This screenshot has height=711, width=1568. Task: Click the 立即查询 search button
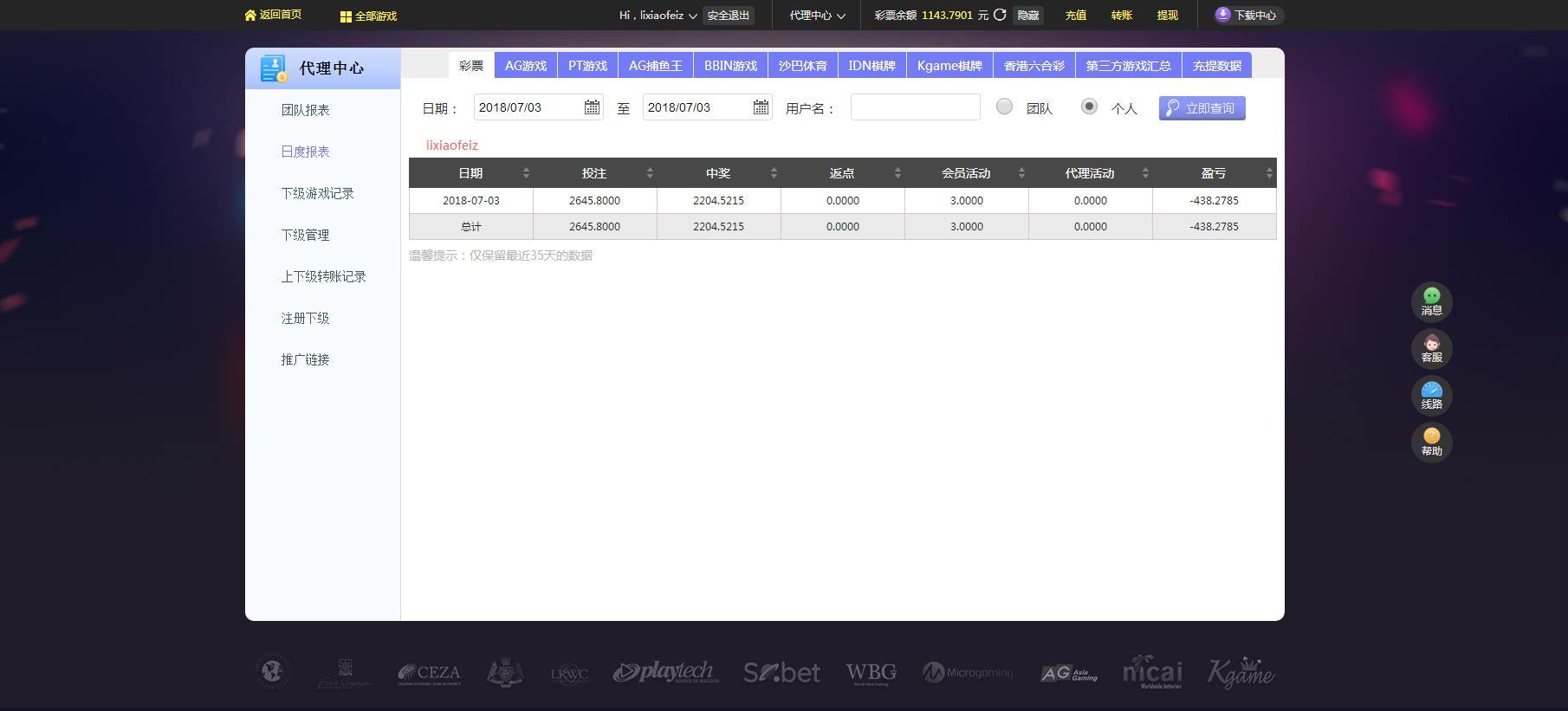click(1202, 108)
